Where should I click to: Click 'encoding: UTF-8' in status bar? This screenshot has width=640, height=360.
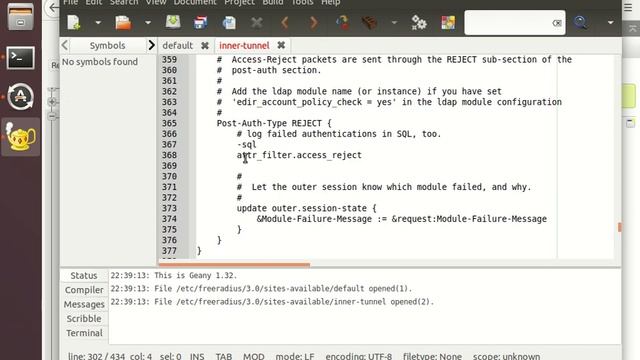point(358,356)
